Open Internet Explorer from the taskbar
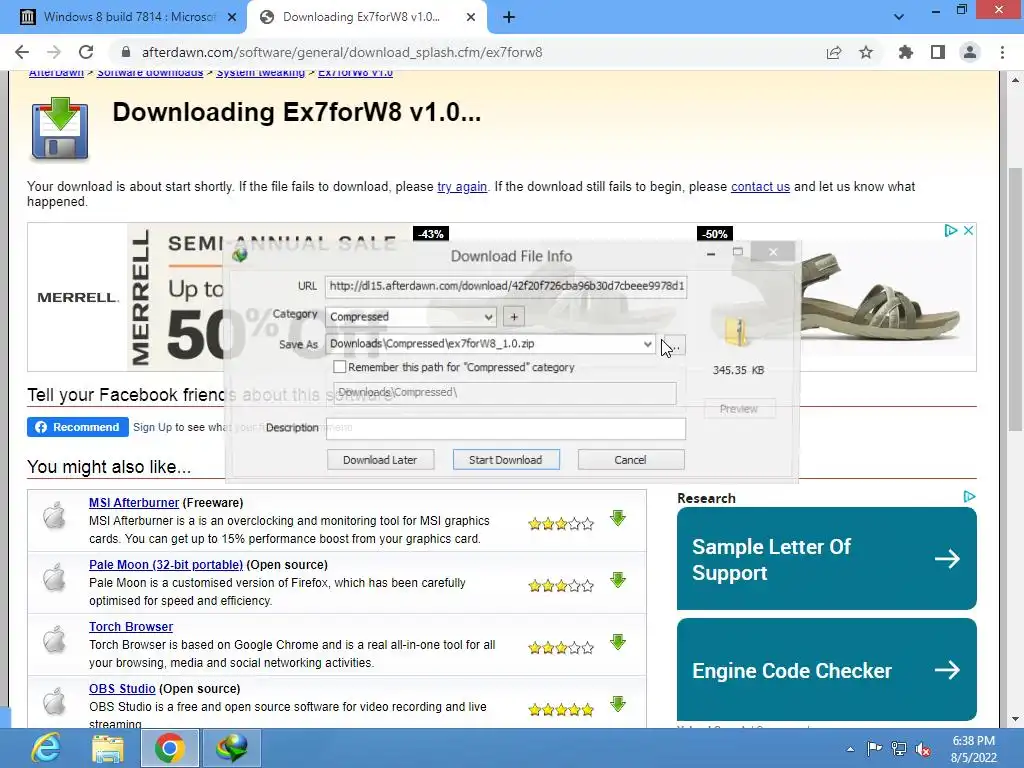This screenshot has height=768, width=1024. (x=46, y=748)
